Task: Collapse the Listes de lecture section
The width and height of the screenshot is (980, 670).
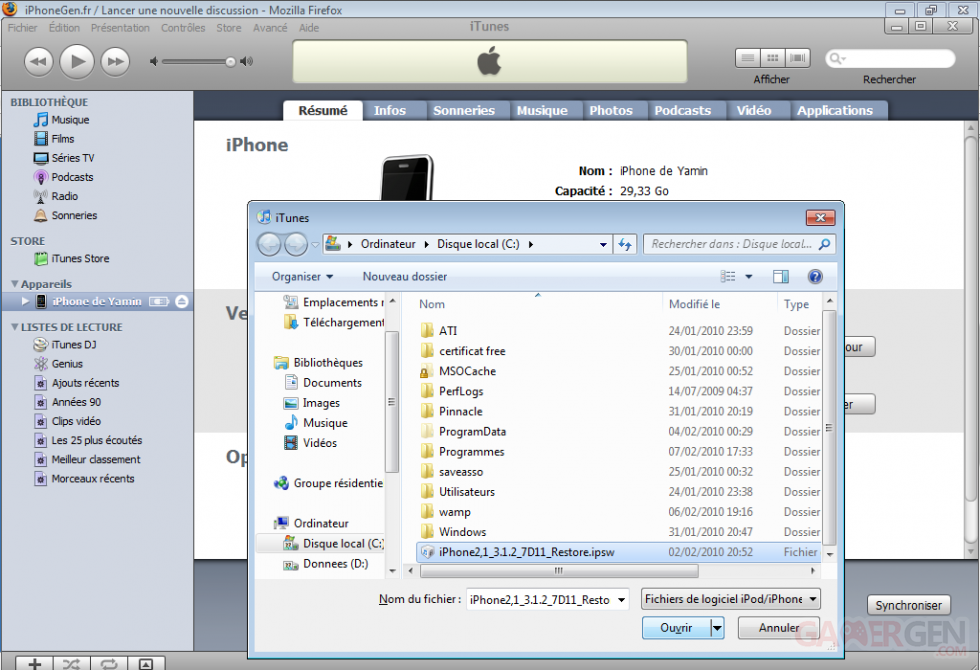Action: 14,327
